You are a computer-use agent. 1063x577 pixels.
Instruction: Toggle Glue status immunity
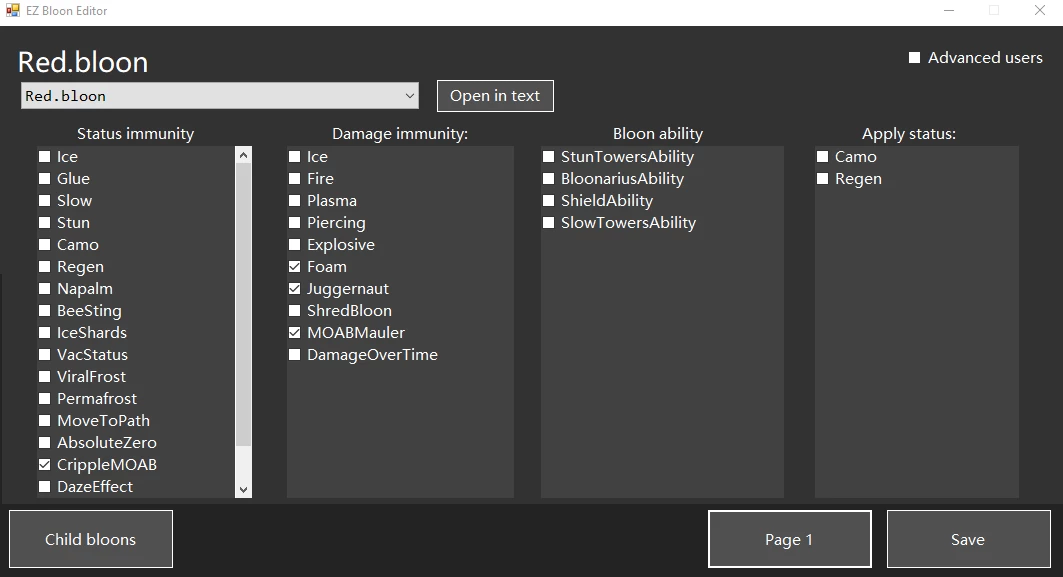click(45, 178)
